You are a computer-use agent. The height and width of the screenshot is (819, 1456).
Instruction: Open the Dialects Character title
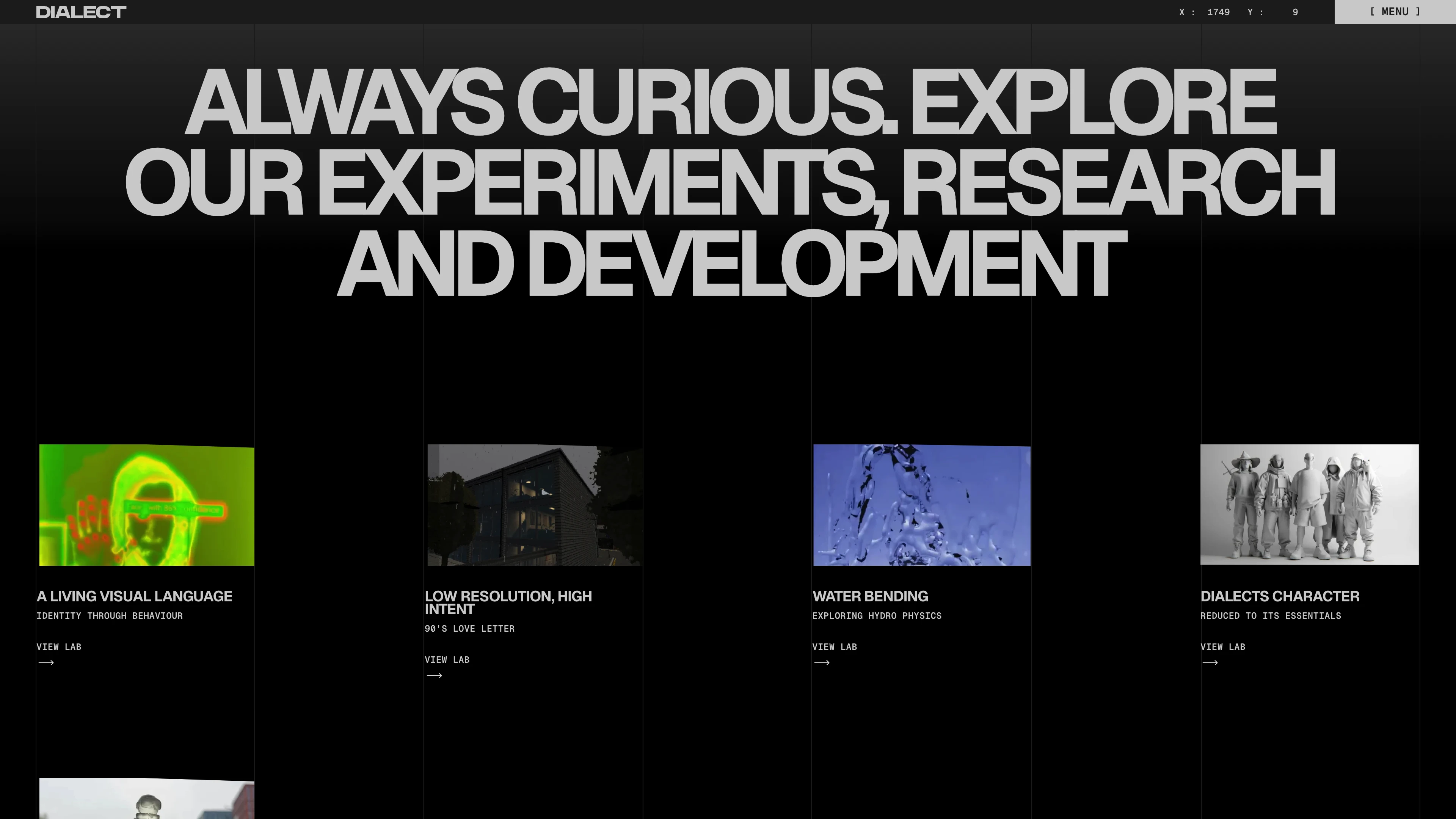click(1280, 596)
